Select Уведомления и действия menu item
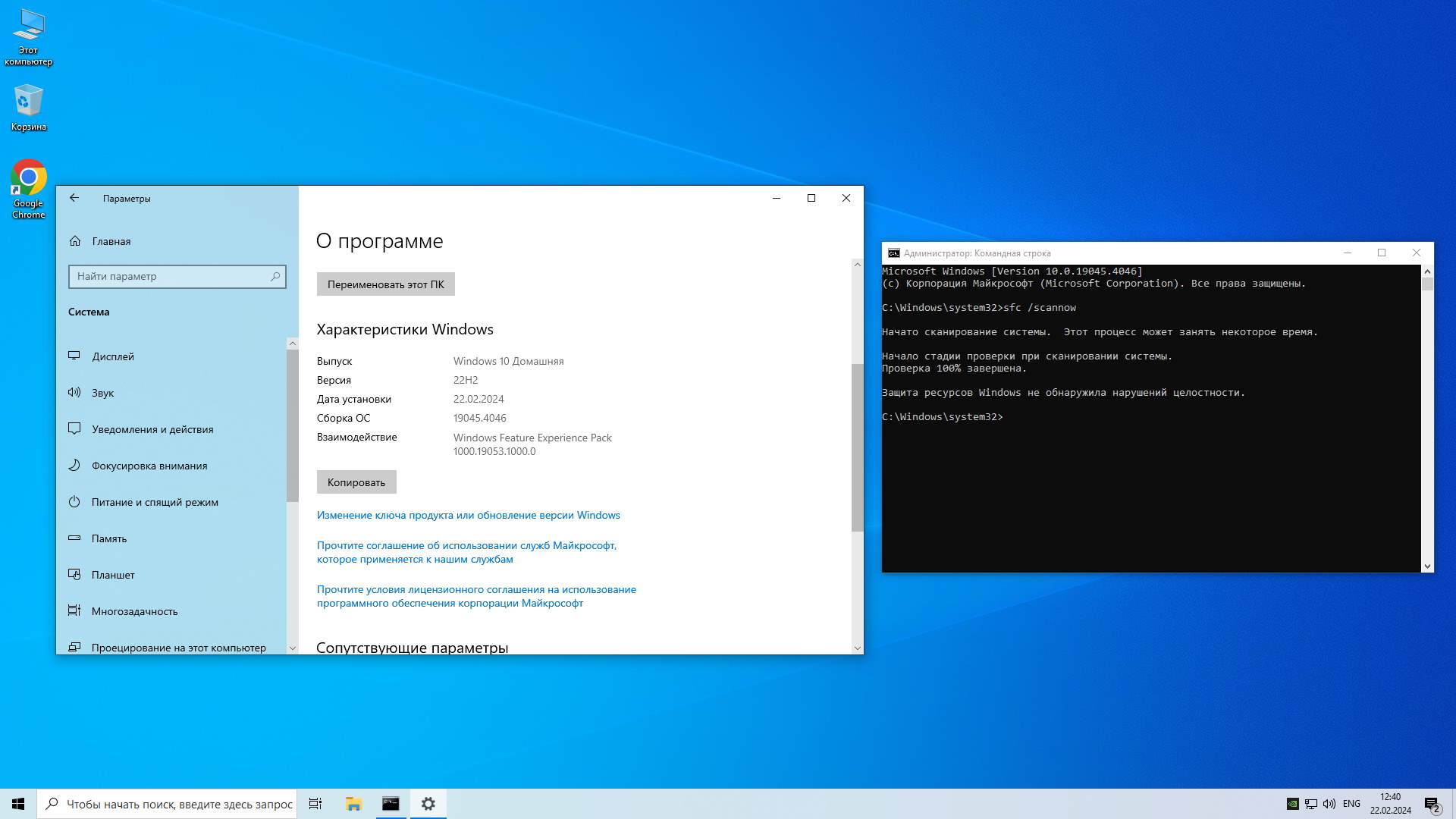The width and height of the screenshot is (1456, 819). (x=152, y=429)
